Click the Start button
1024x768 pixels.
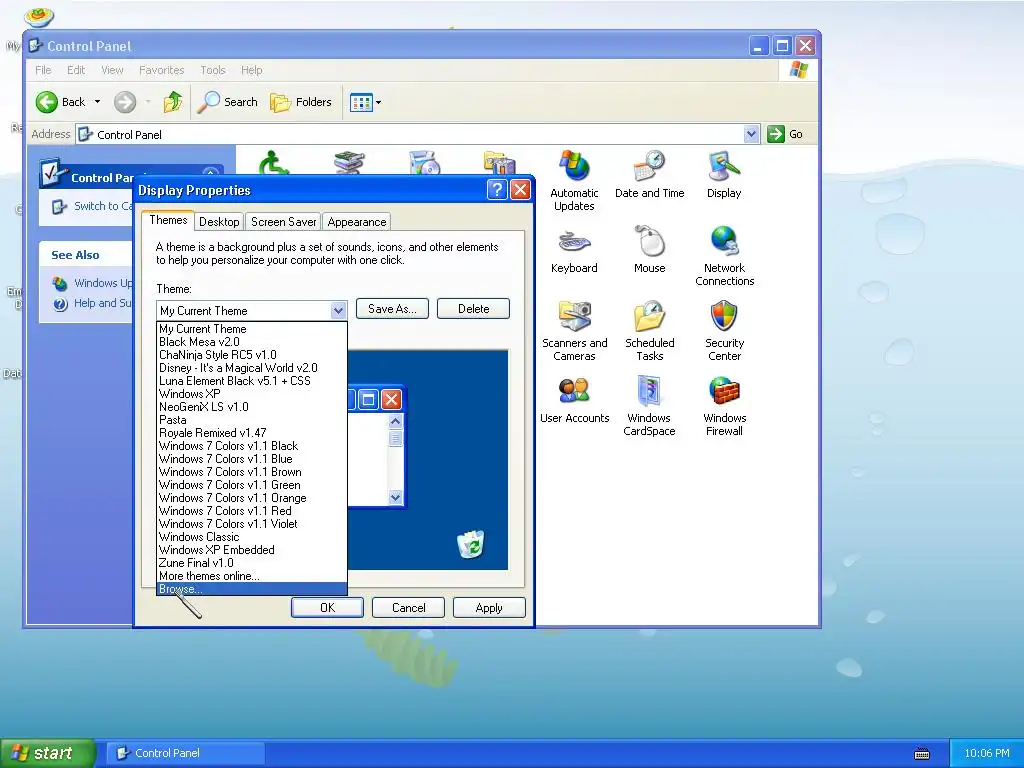pyautogui.click(x=46, y=753)
